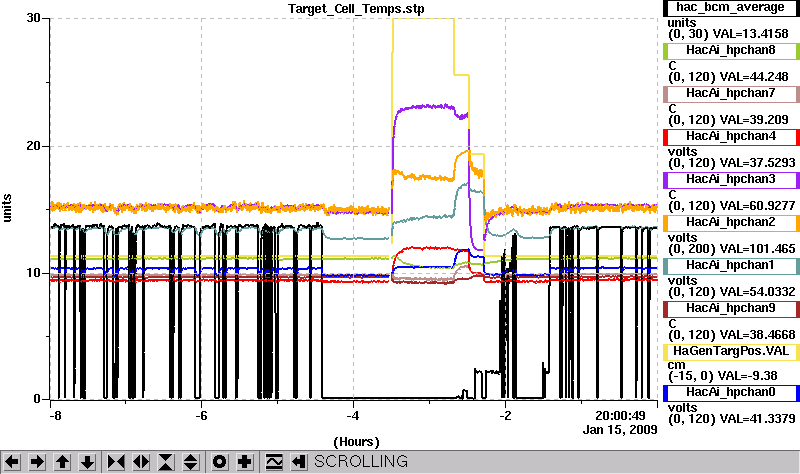Pan the plot right with the right arrow
Screen dimensions: 800x474
pos(37,462)
